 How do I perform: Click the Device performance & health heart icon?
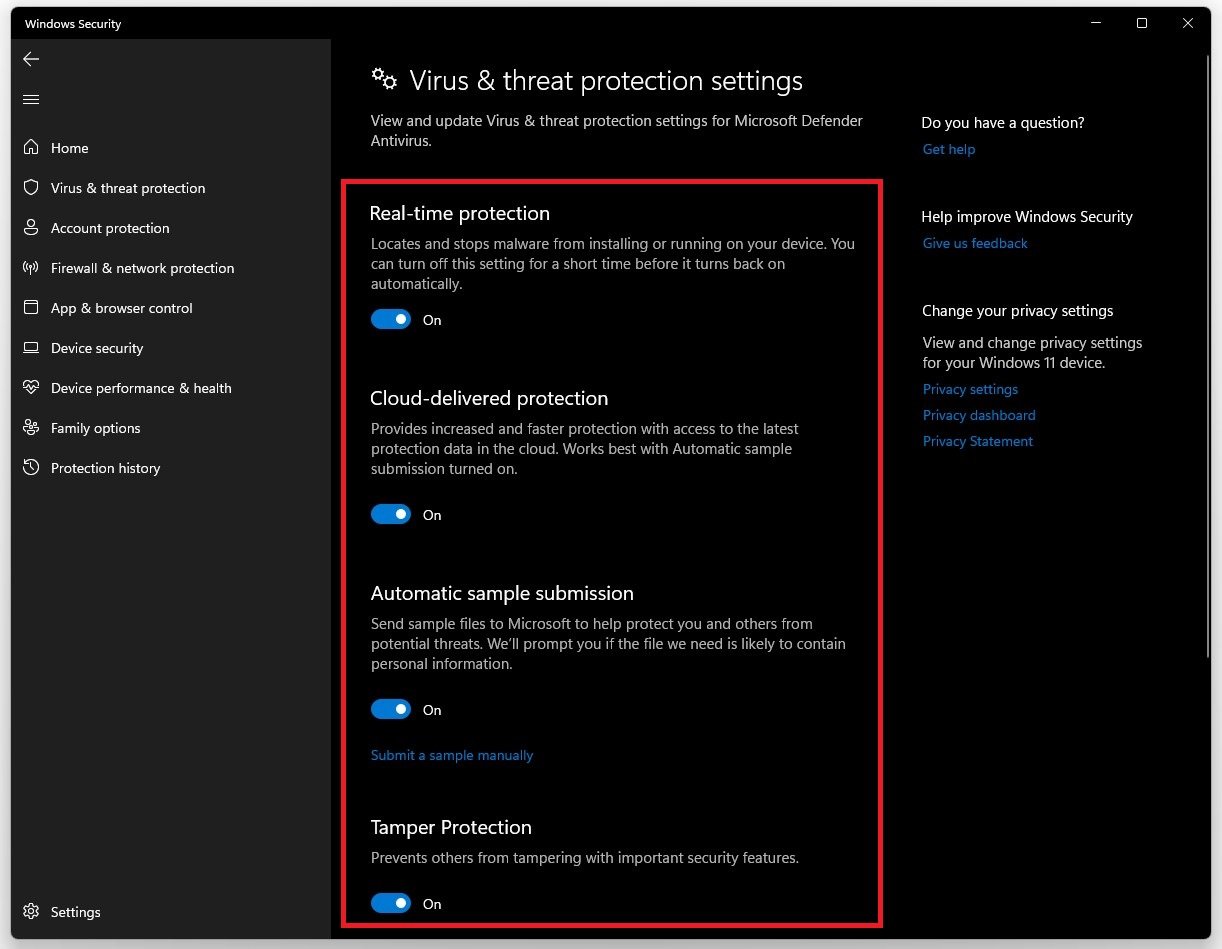coord(31,388)
